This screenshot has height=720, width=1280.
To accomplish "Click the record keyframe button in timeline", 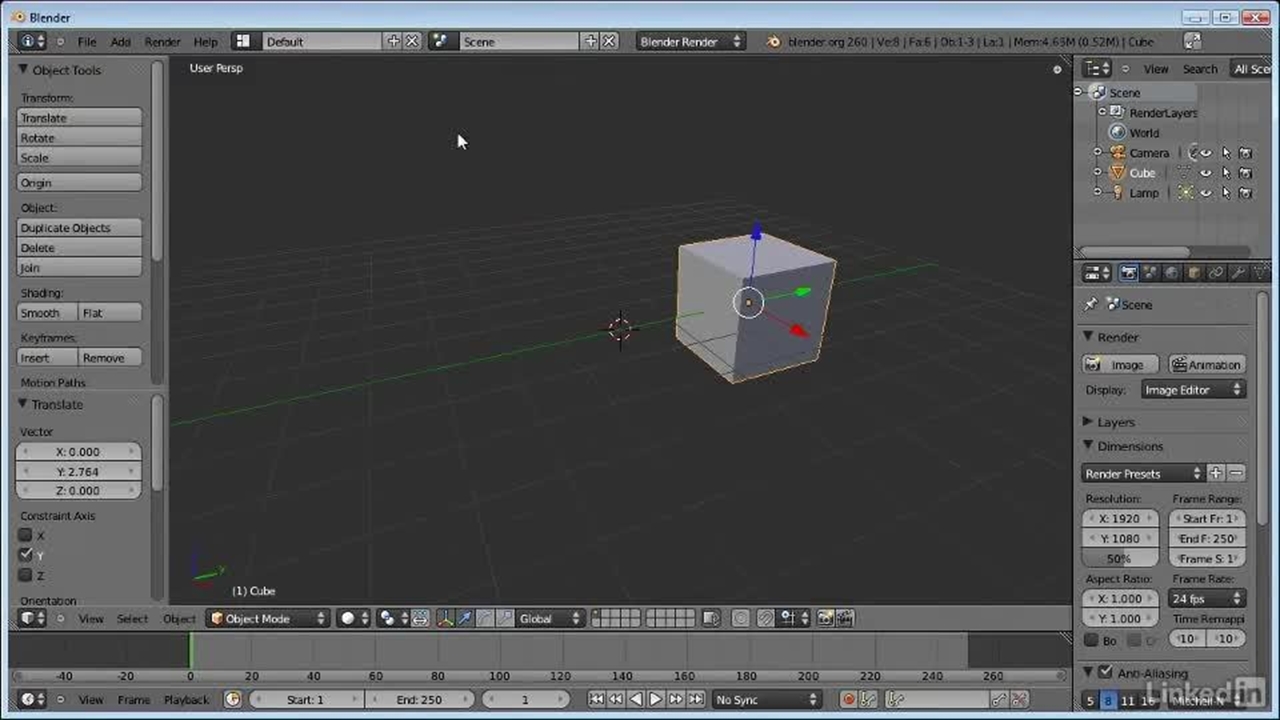I will coord(848,700).
